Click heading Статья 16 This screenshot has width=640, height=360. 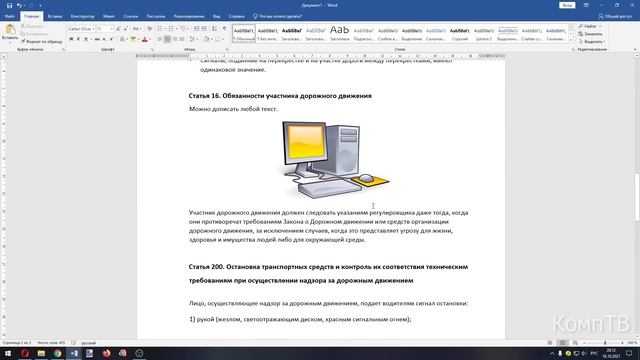(280, 96)
